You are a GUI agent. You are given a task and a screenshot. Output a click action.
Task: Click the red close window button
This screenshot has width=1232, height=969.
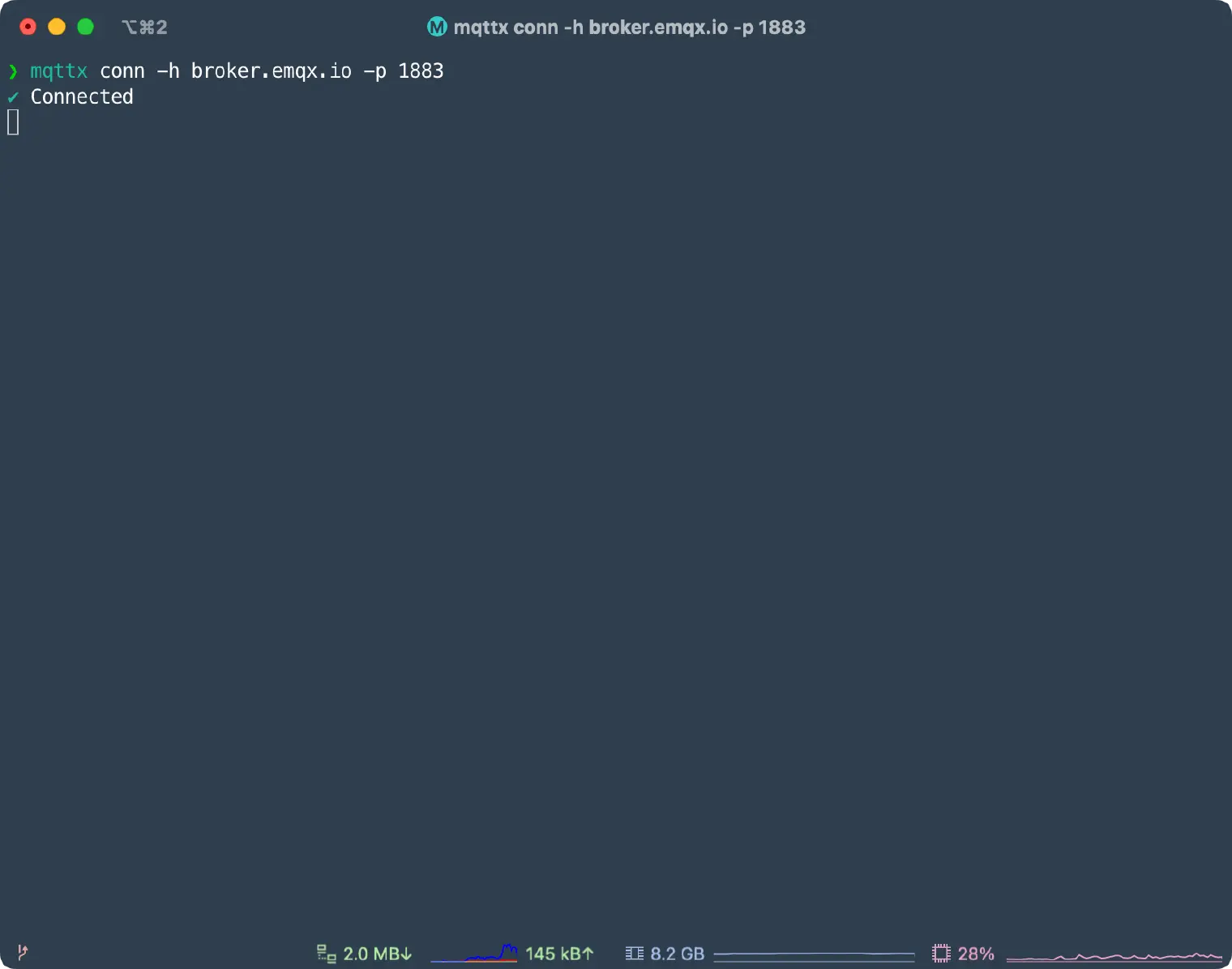(x=28, y=27)
